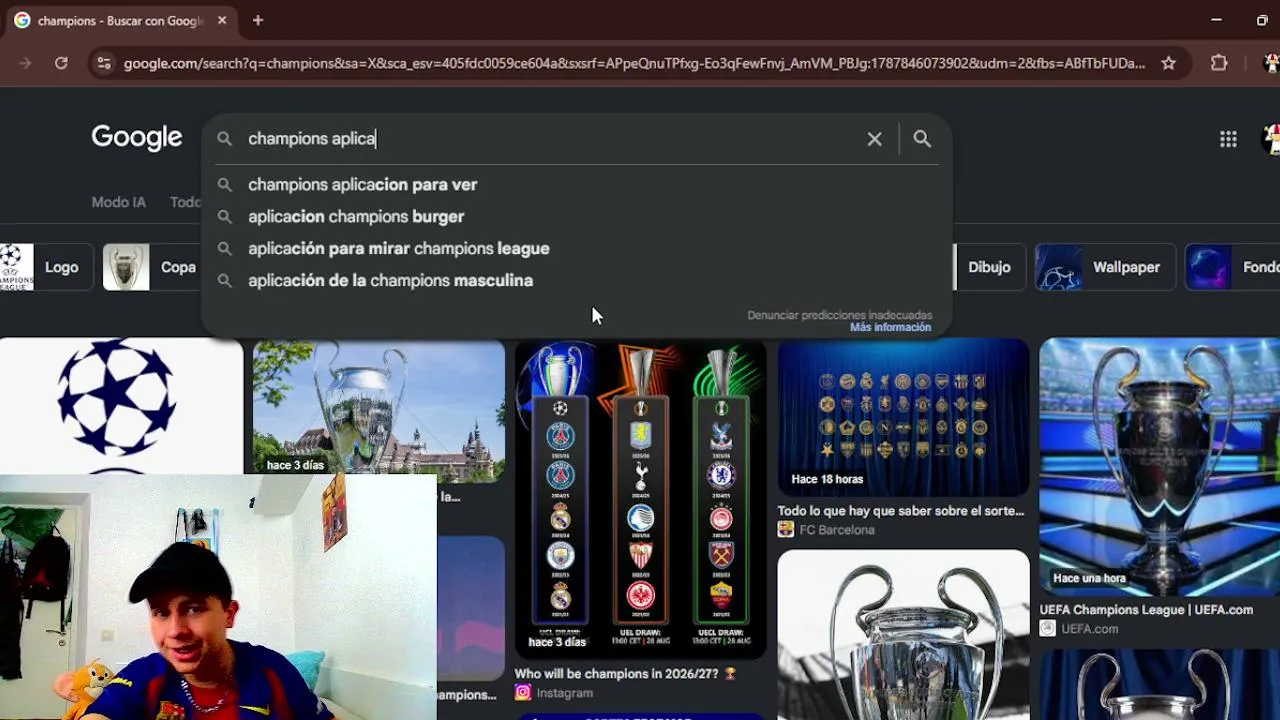Image resolution: width=1280 pixels, height=720 pixels.
Task: Click the FC Barcelona crest favicon
Action: click(785, 530)
